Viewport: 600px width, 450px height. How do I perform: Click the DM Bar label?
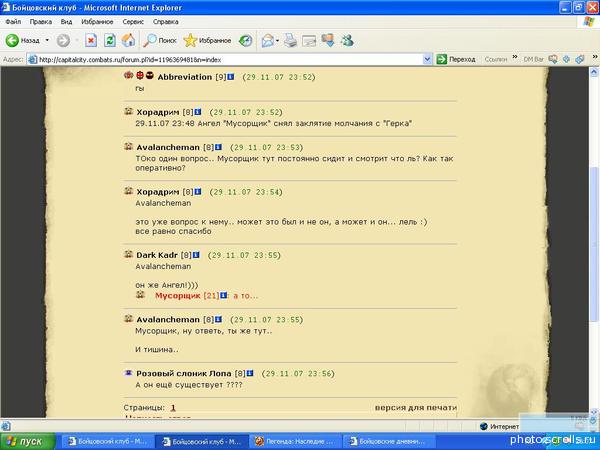(x=533, y=59)
